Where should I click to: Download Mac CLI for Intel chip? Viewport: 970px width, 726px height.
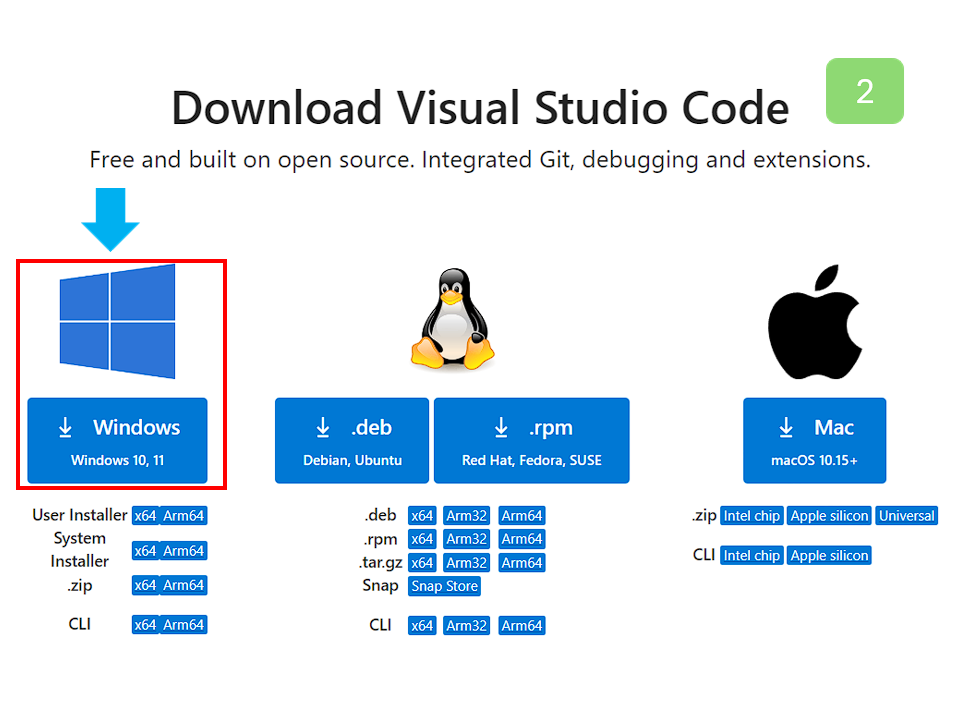coord(752,555)
